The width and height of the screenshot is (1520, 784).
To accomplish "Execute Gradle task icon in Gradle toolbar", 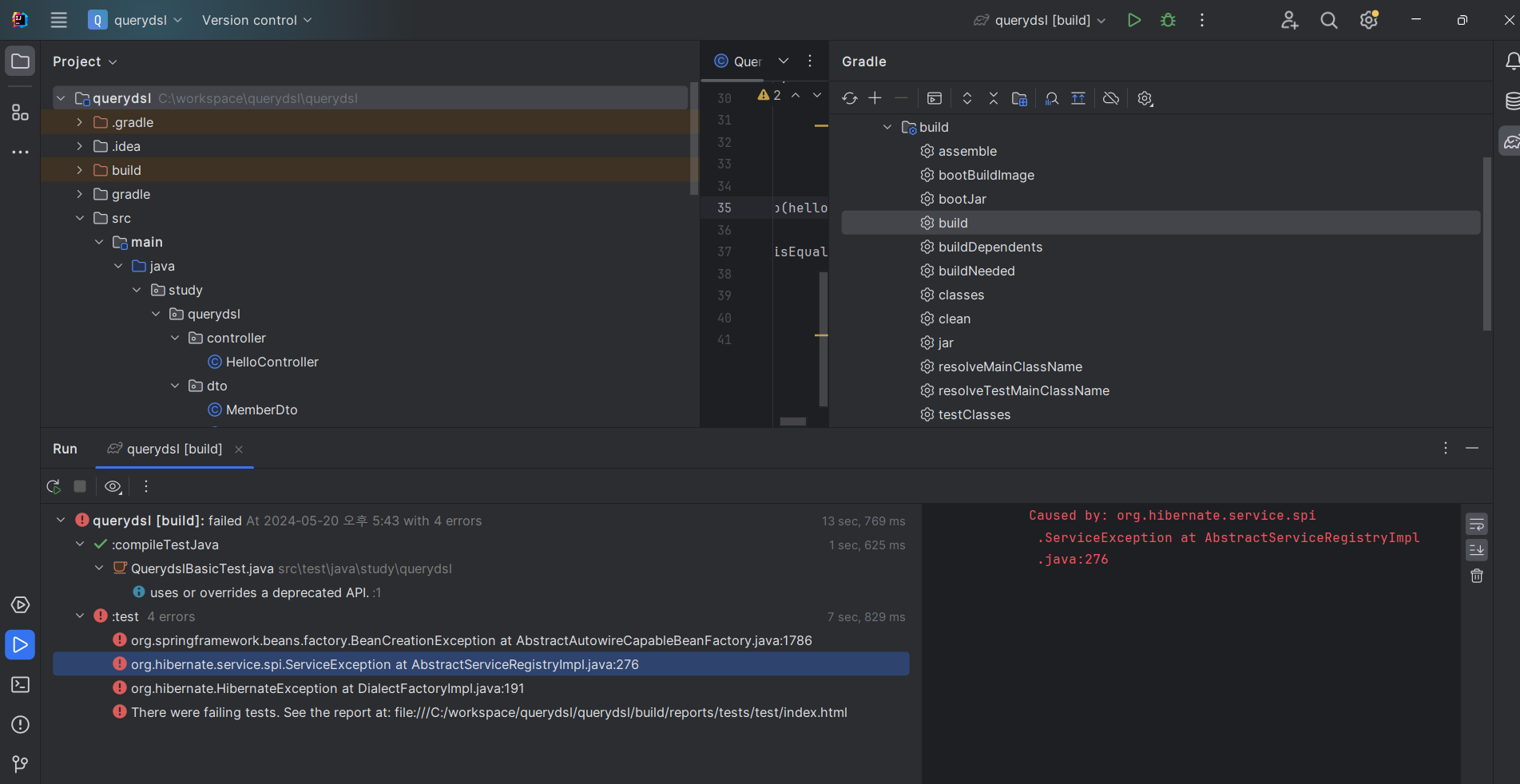I will pyautogui.click(x=935, y=98).
